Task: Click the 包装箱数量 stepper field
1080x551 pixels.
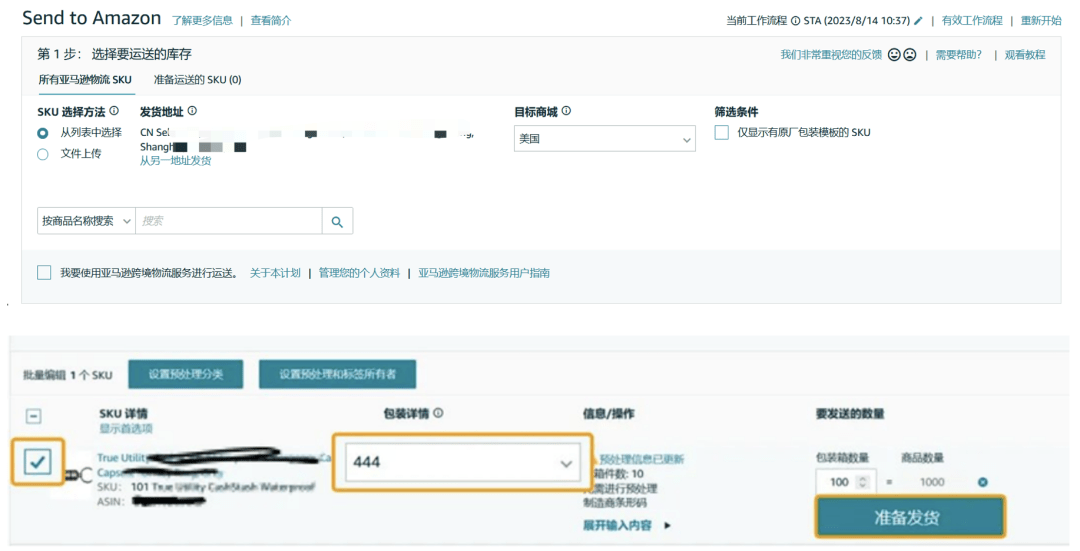Action: 845,482
